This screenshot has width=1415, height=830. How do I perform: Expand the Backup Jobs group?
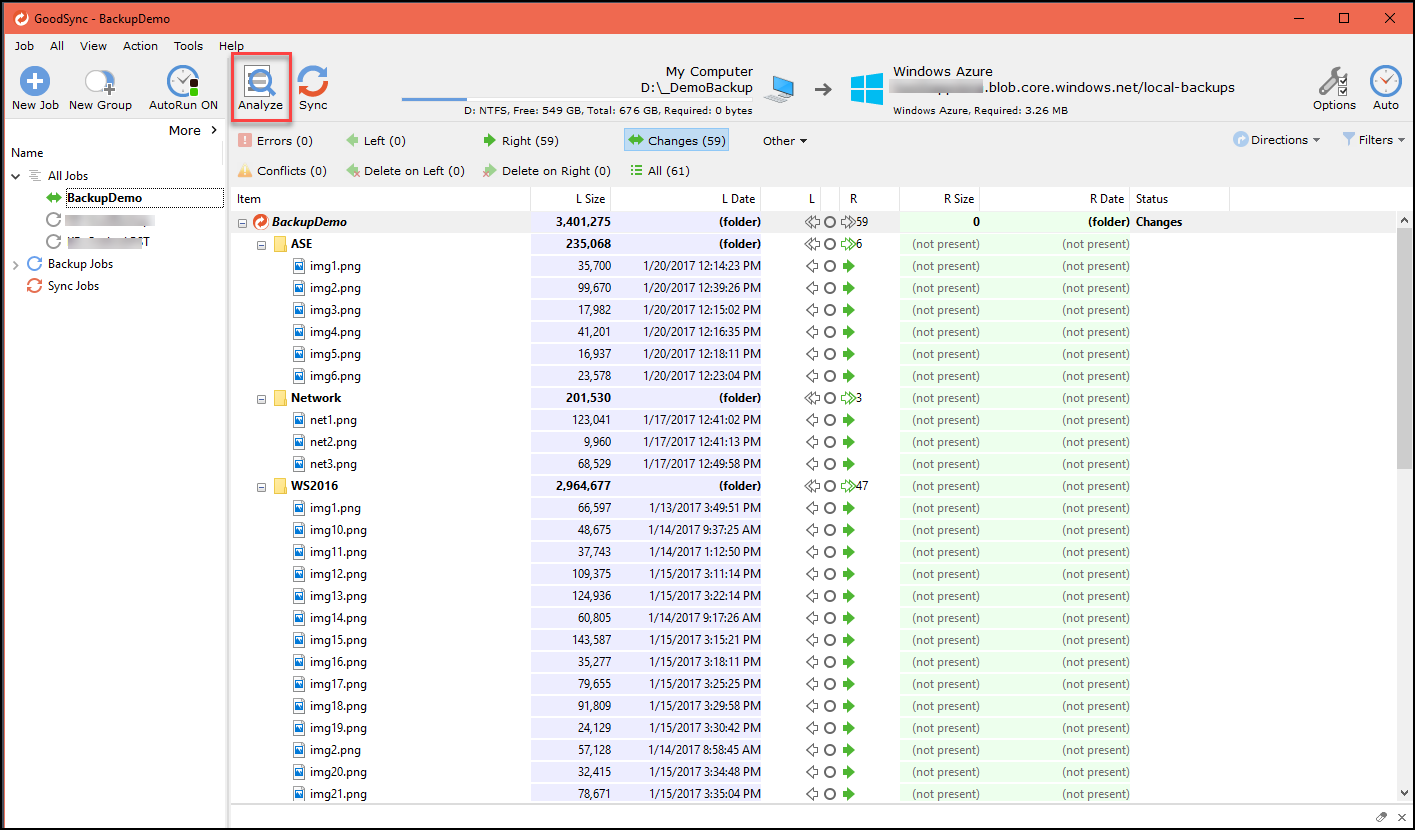pyautogui.click(x=16, y=264)
